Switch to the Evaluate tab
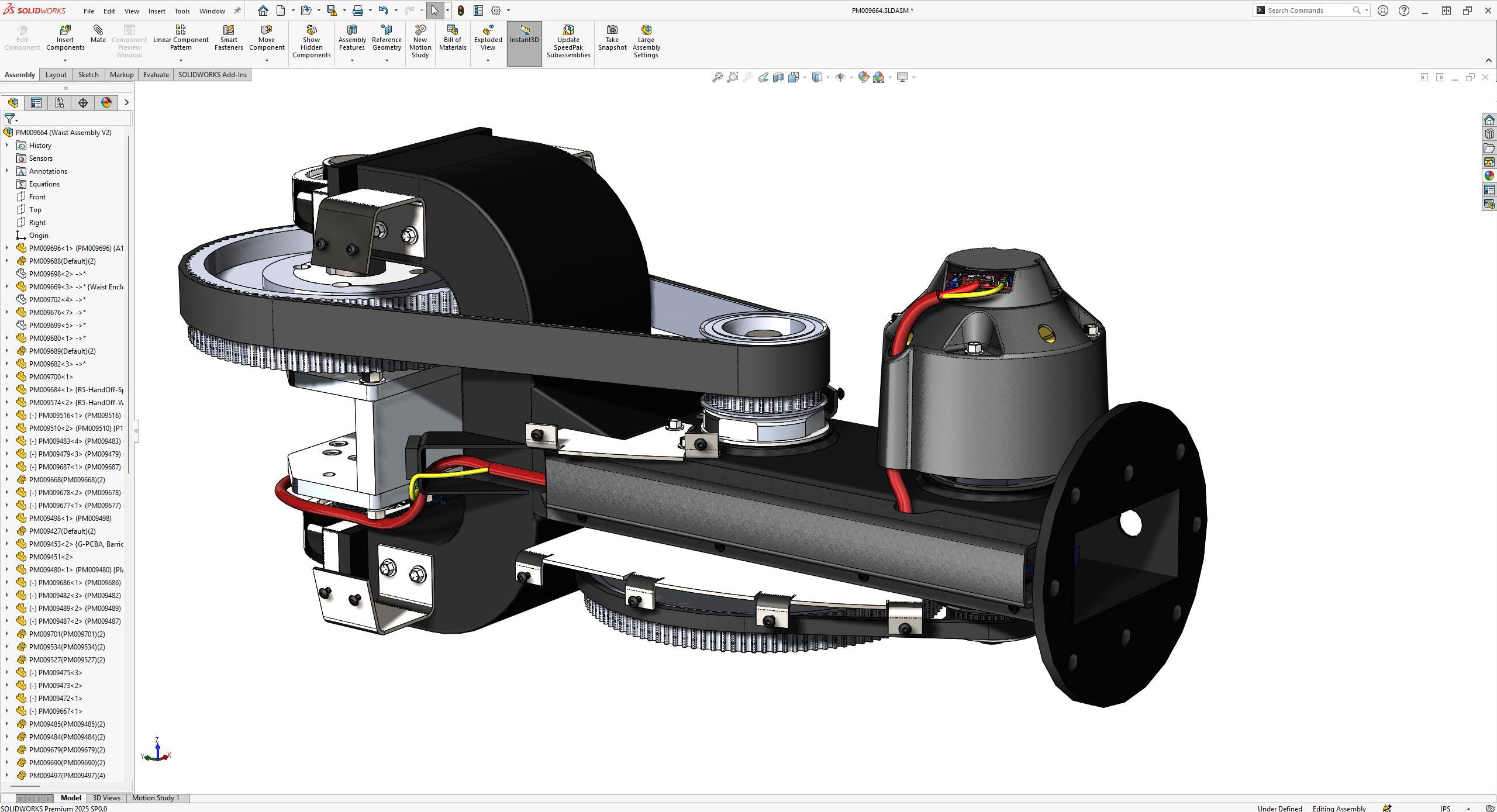This screenshot has height=812, width=1497. click(x=156, y=75)
